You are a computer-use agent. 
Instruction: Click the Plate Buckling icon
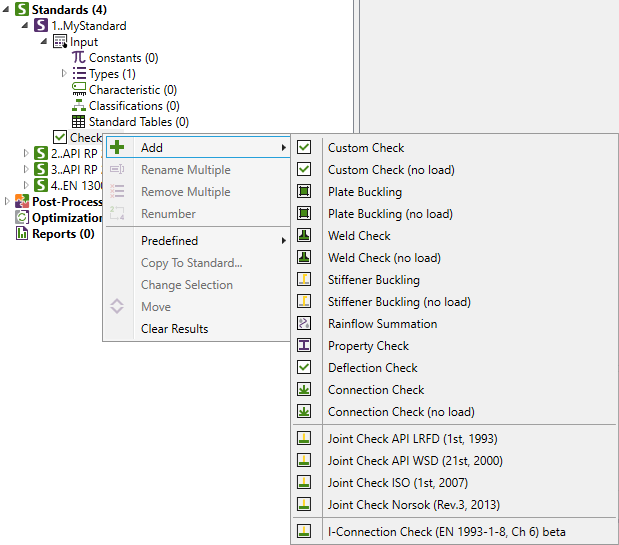click(304, 191)
